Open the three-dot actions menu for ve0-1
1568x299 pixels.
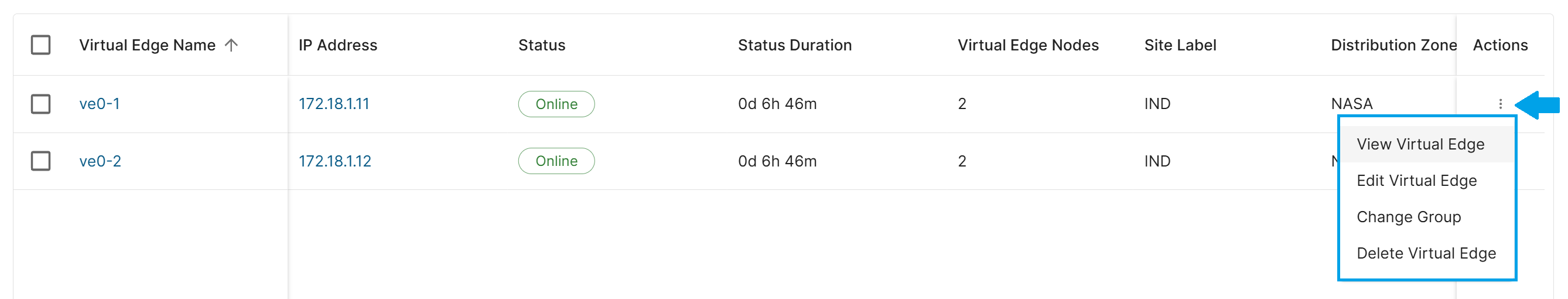coord(1500,104)
